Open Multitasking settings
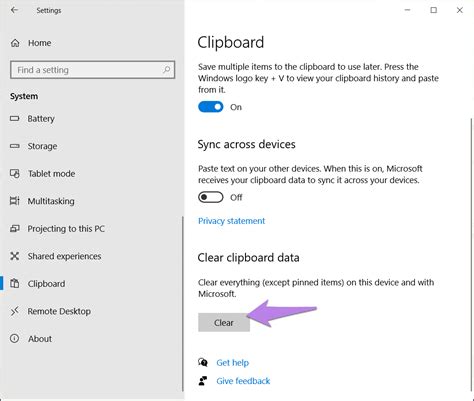474x401 pixels. (x=51, y=201)
